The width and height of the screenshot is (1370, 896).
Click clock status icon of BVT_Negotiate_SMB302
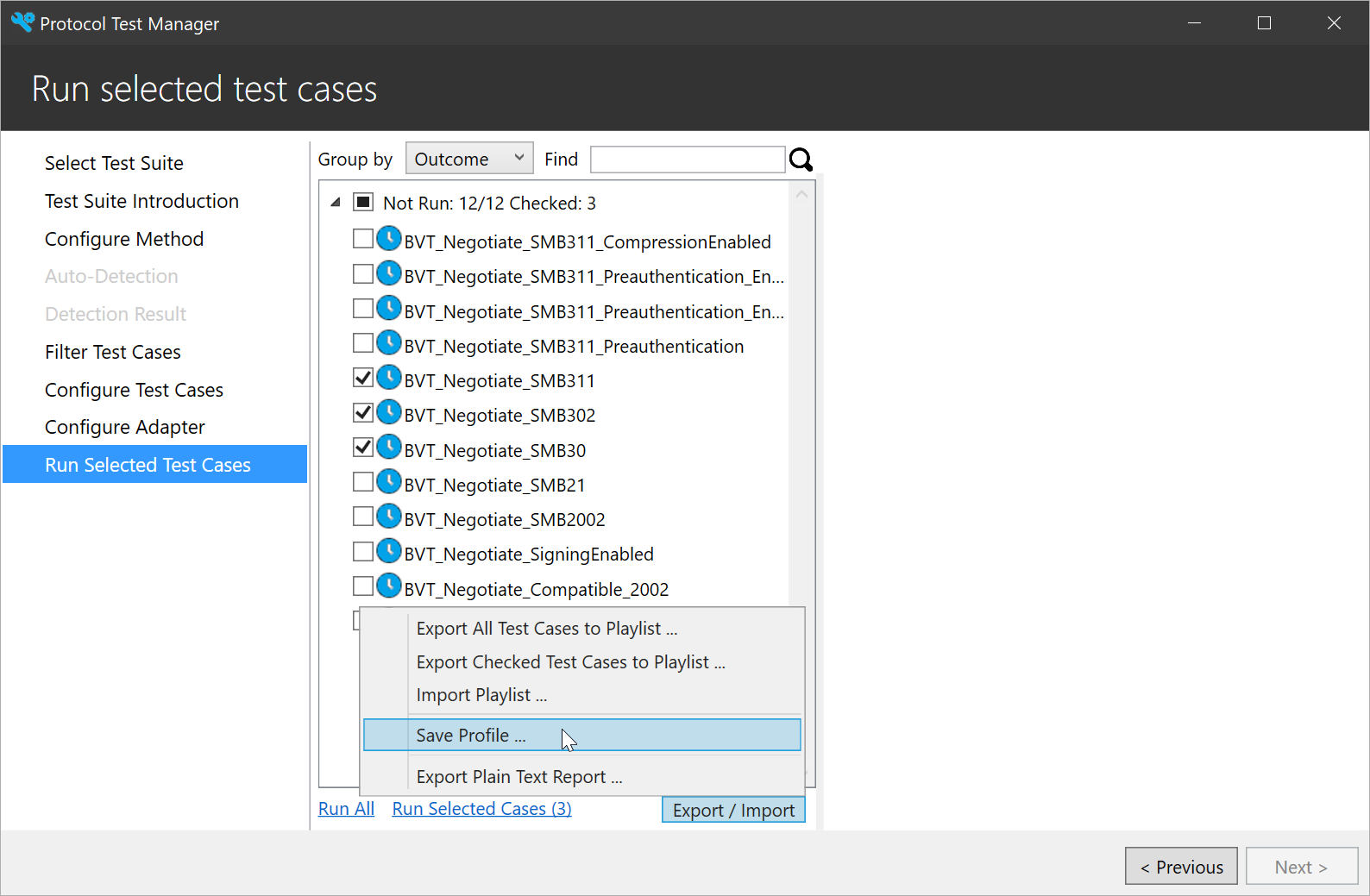pyautogui.click(x=389, y=412)
